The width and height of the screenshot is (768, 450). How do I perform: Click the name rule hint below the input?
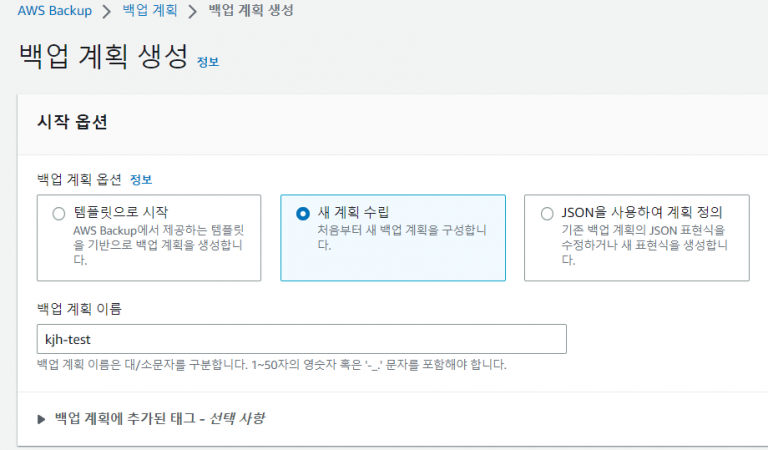tap(271, 364)
